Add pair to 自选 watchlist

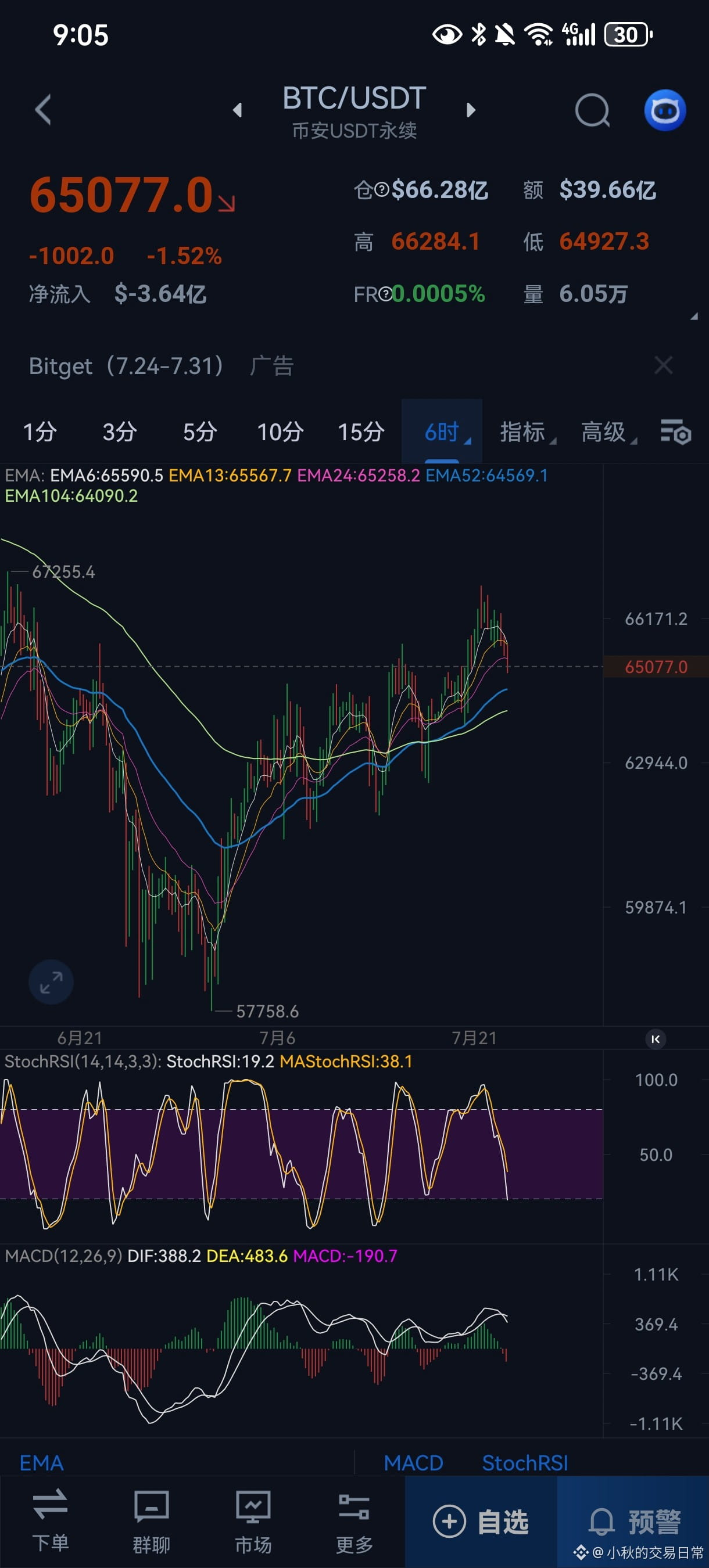pos(481,1521)
